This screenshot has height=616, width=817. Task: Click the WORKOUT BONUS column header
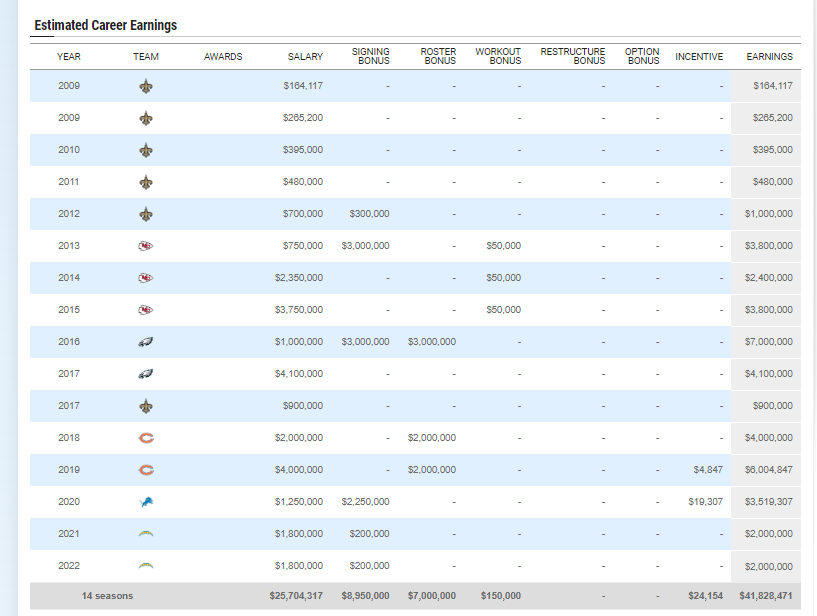coord(498,56)
